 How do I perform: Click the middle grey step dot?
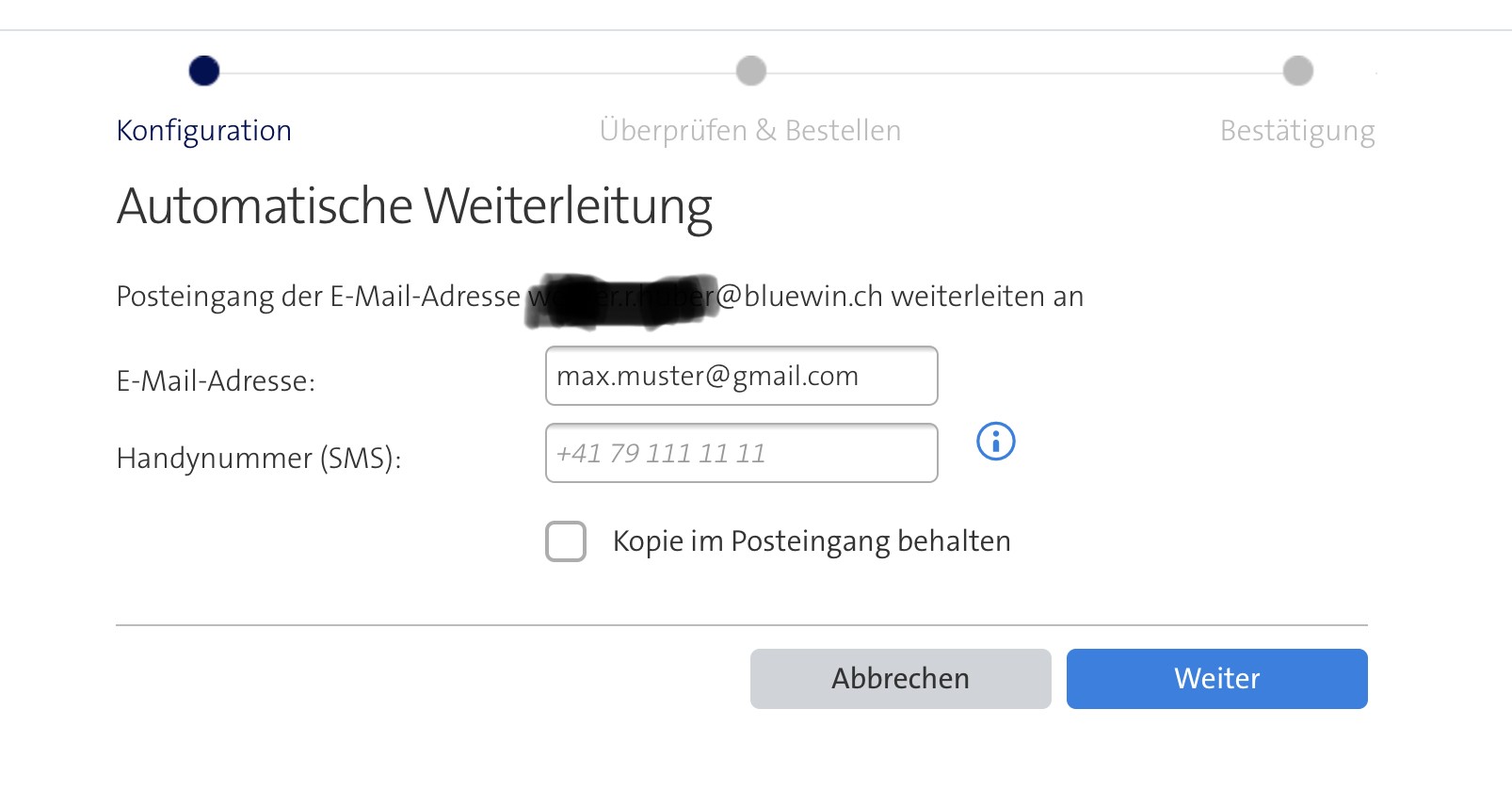[x=750, y=71]
